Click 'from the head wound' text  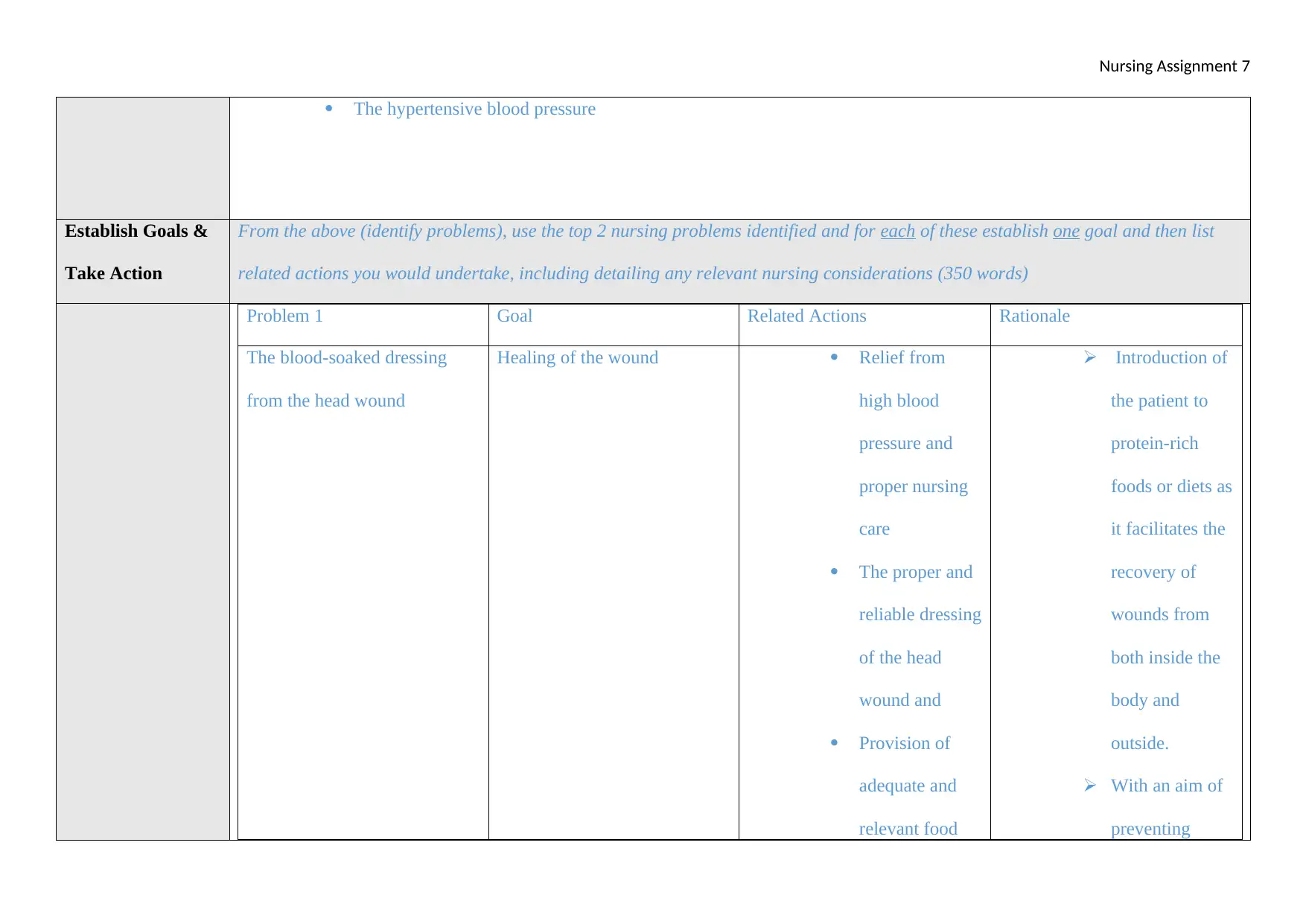tap(325, 401)
